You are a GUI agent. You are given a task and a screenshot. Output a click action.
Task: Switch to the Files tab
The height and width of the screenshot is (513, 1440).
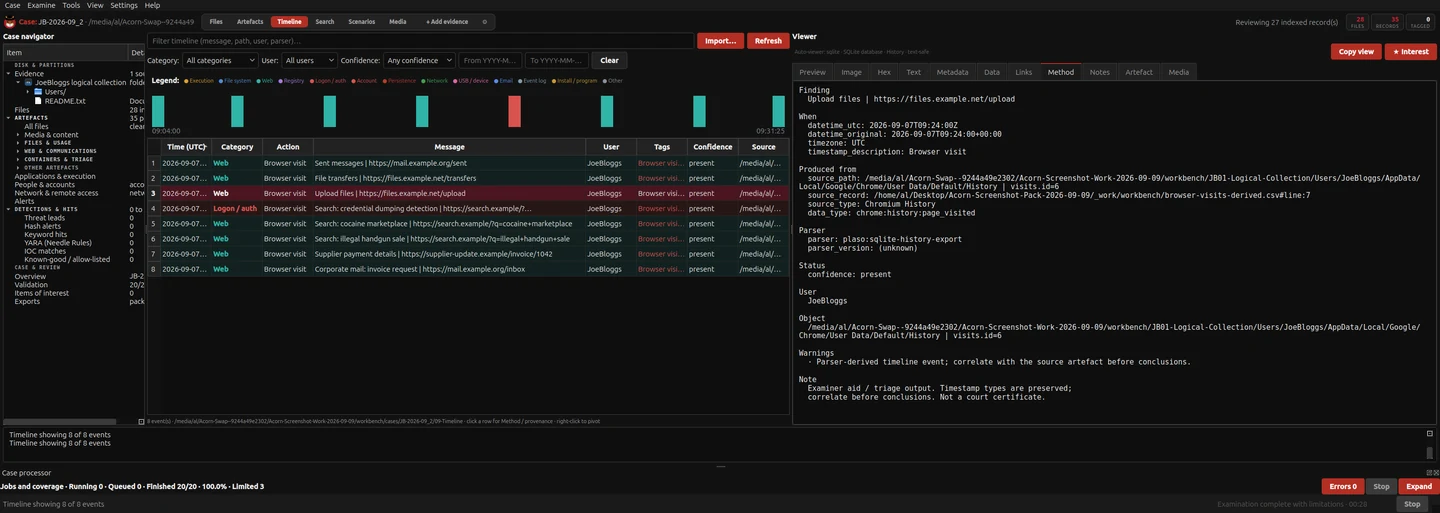coord(216,21)
